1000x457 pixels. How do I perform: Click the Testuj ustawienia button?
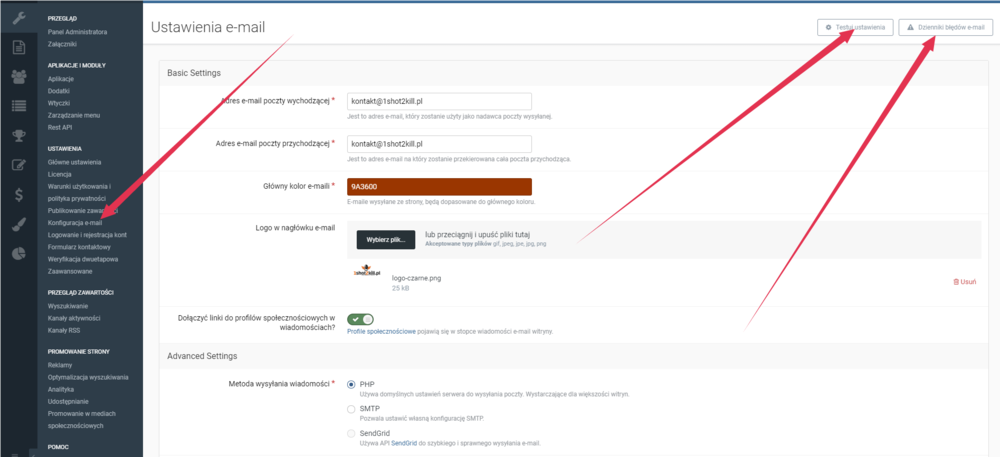click(x=855, y=27)
